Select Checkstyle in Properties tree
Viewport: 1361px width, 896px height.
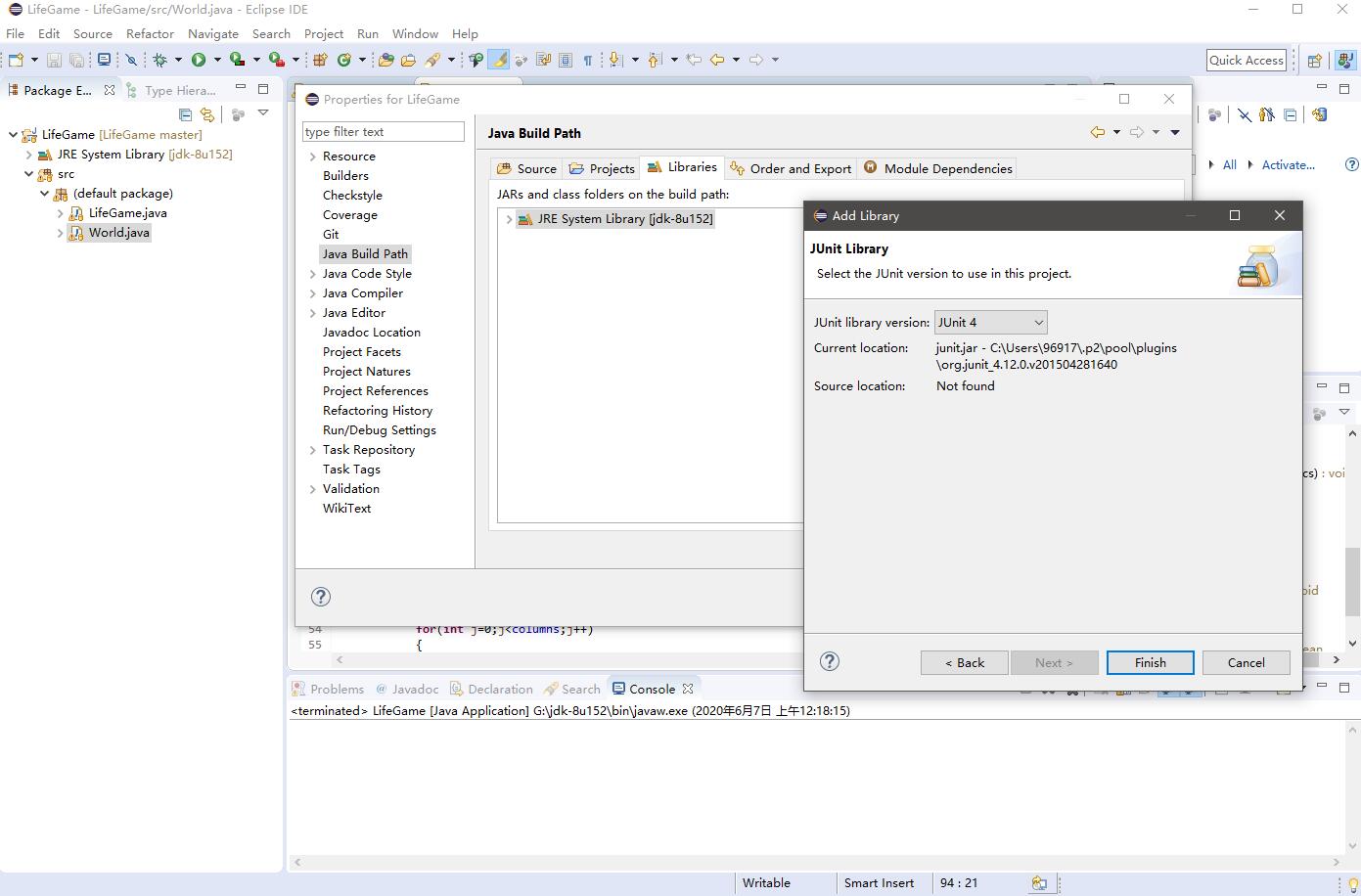[x=352, y=196]
